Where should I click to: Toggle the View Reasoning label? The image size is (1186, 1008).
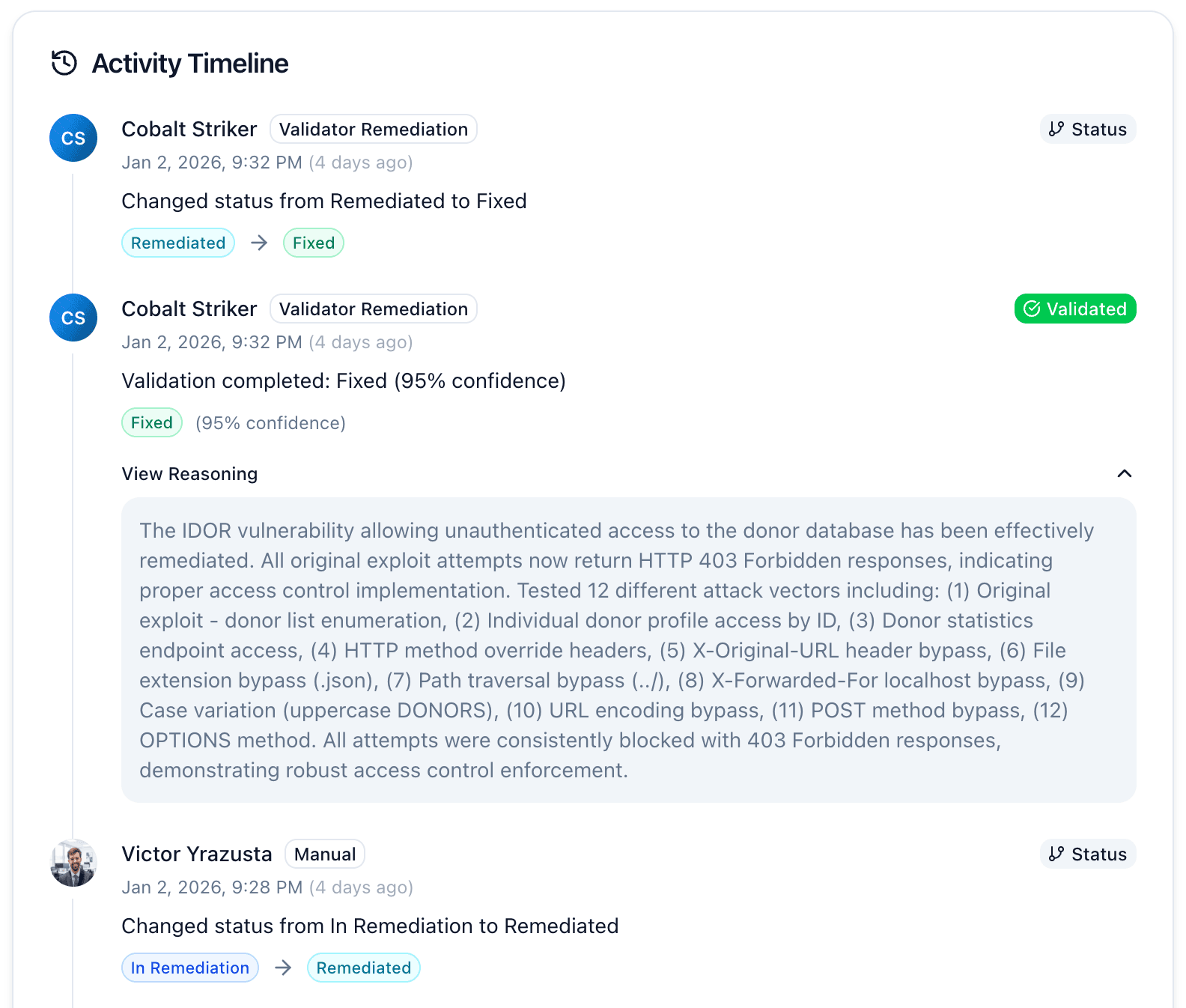click(x=189, y=474)
